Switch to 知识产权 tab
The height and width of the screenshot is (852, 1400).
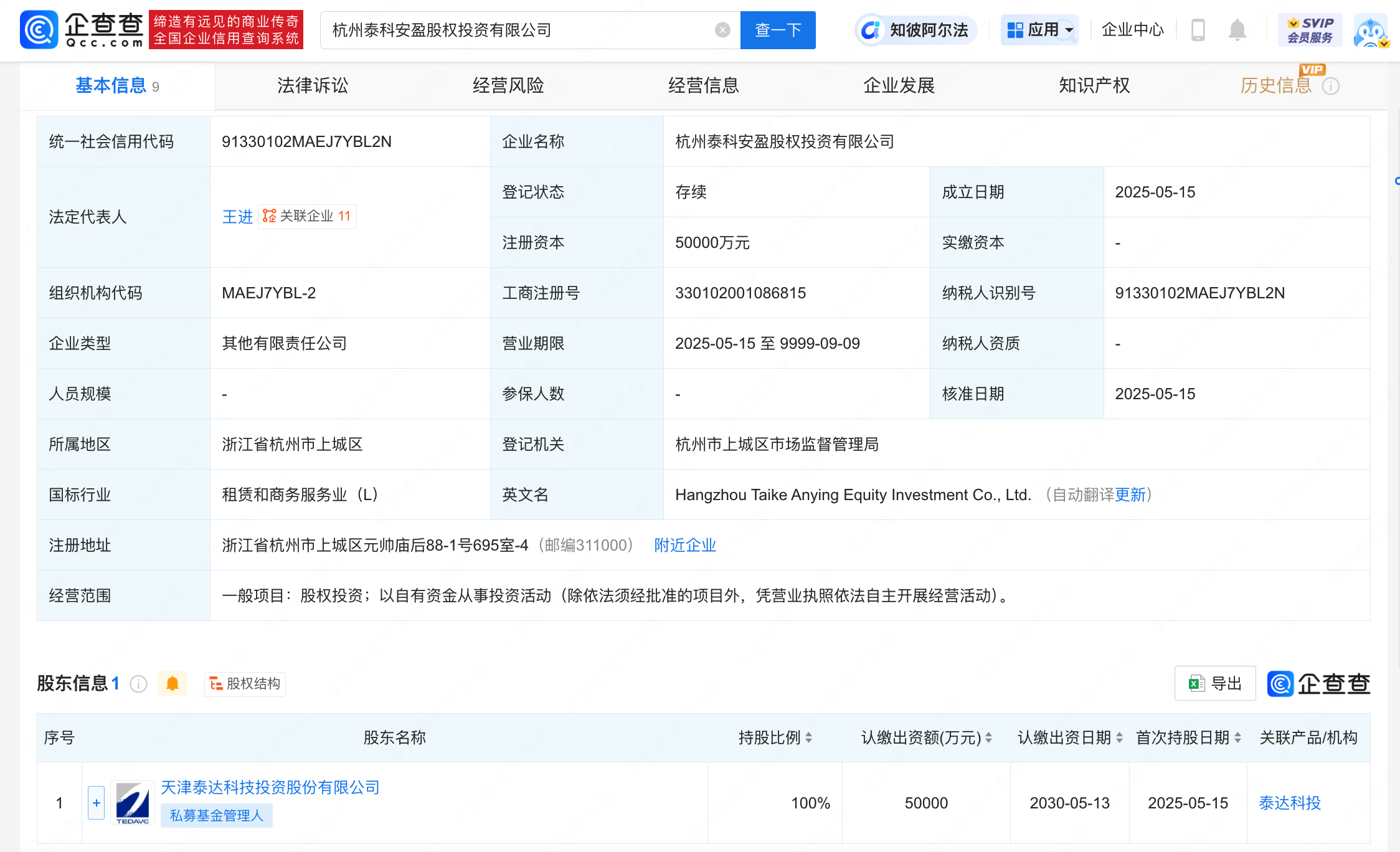pos(1095,86)
